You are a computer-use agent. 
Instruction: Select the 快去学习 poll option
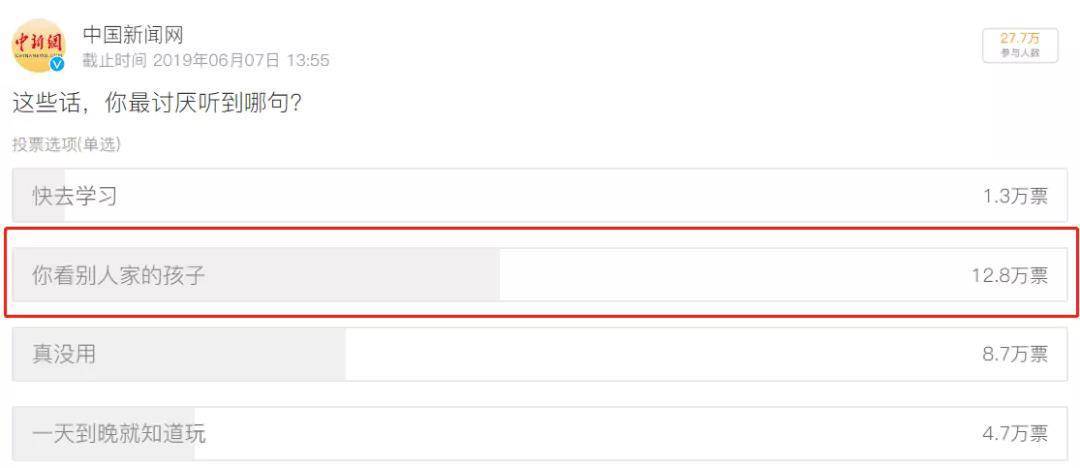tap(540, 196)
